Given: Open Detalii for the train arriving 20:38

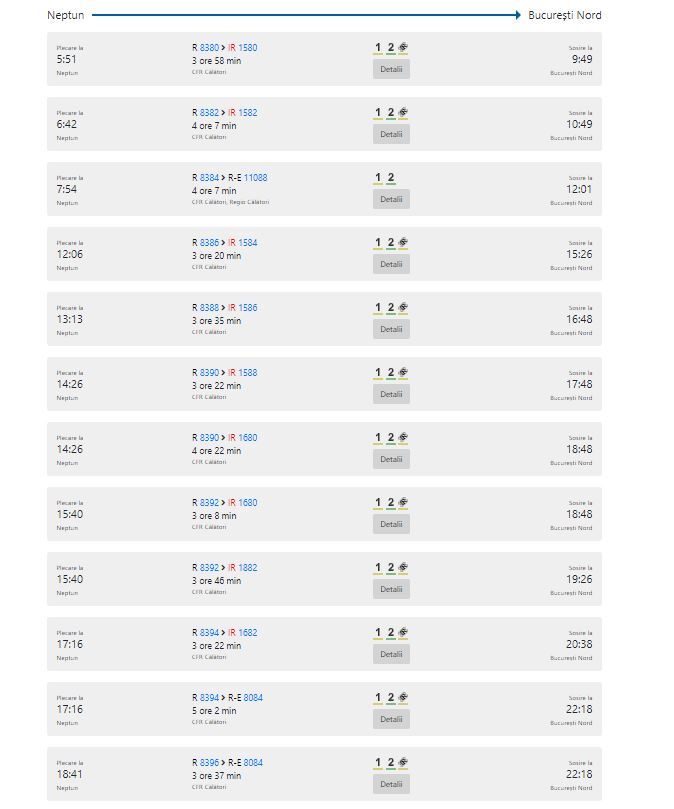Looking at the screenshot, I should coord(391,654).
